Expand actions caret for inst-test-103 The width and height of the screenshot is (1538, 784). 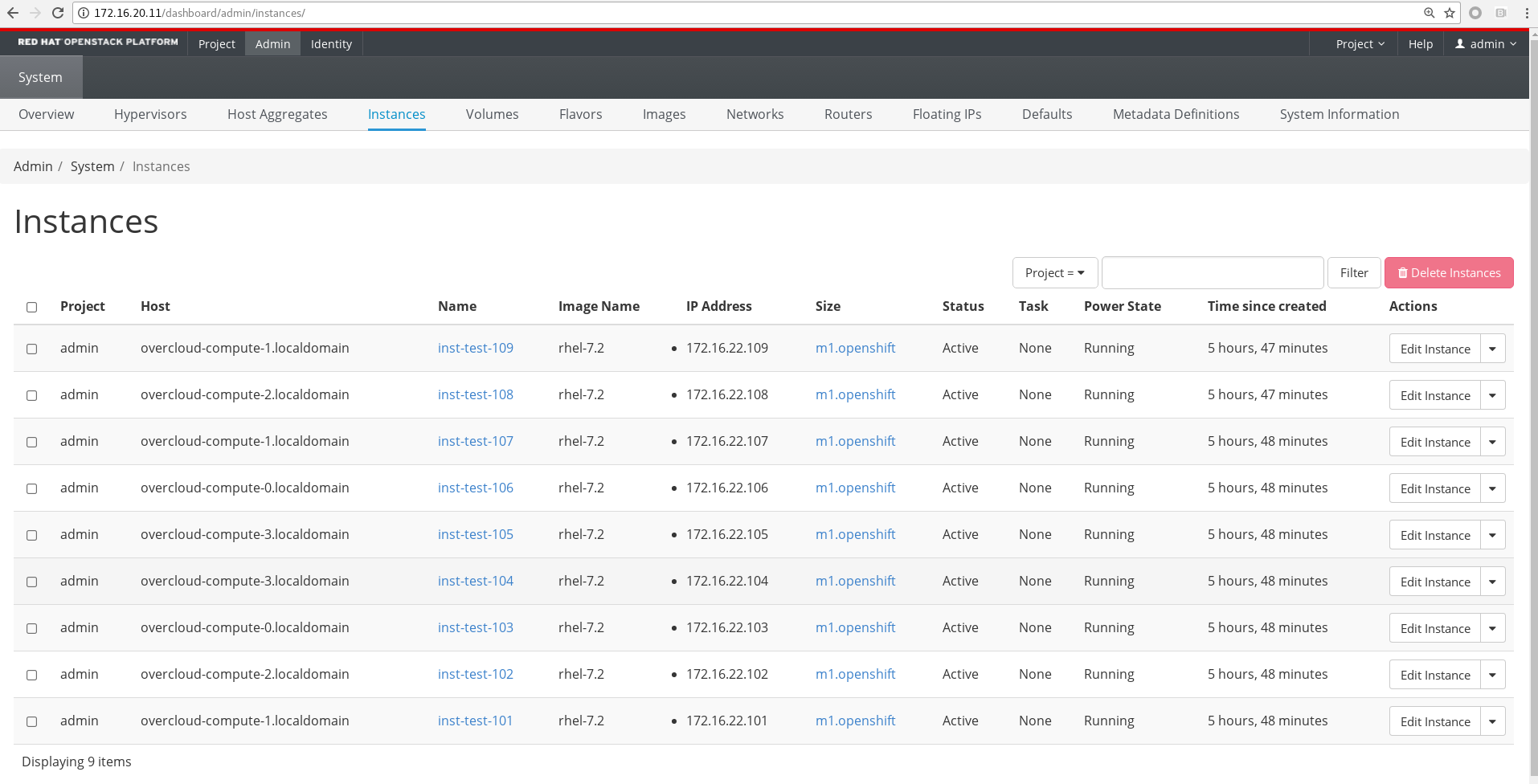click(x=1493, y=628)
